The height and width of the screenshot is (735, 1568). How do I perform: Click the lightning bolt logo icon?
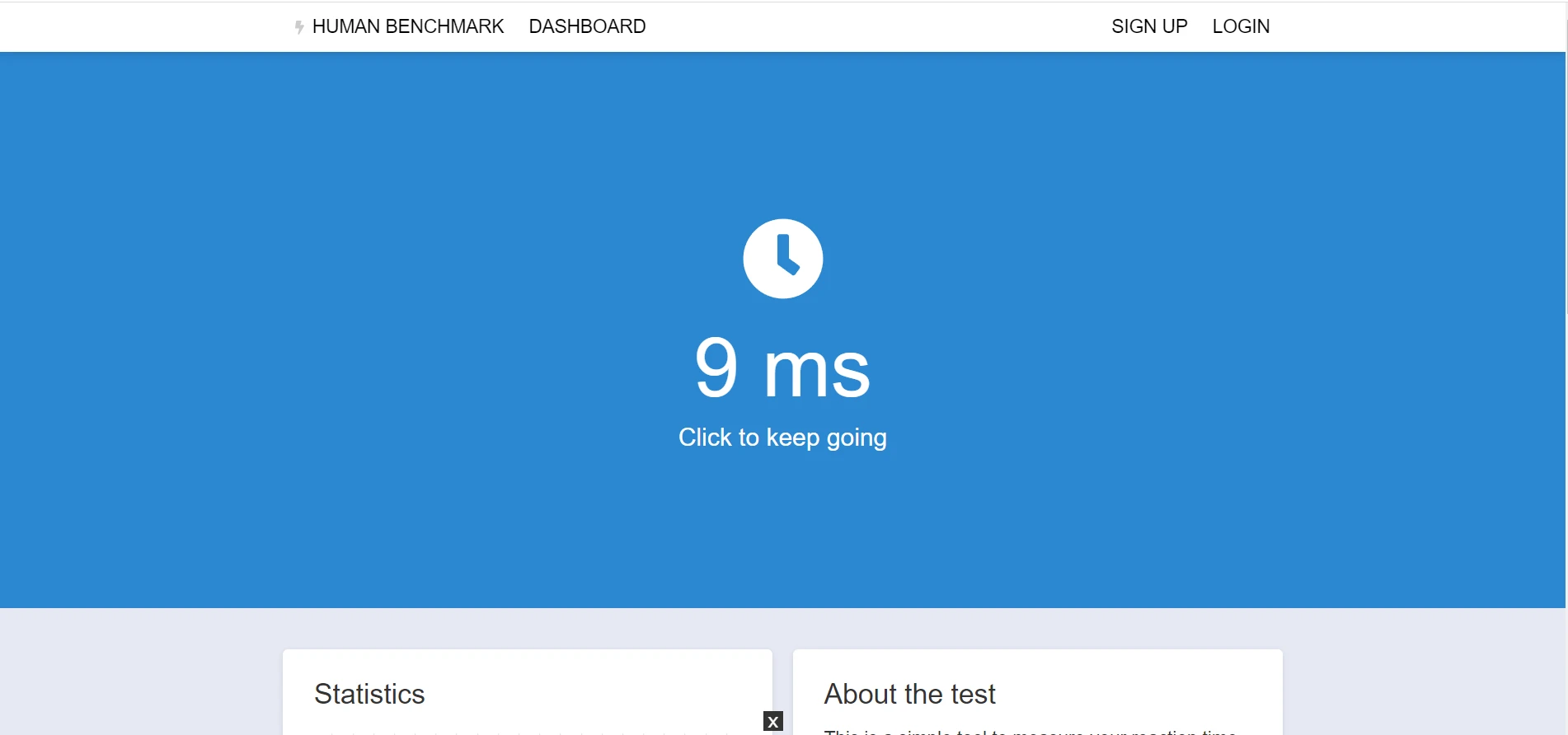click(x=299, y=27)
